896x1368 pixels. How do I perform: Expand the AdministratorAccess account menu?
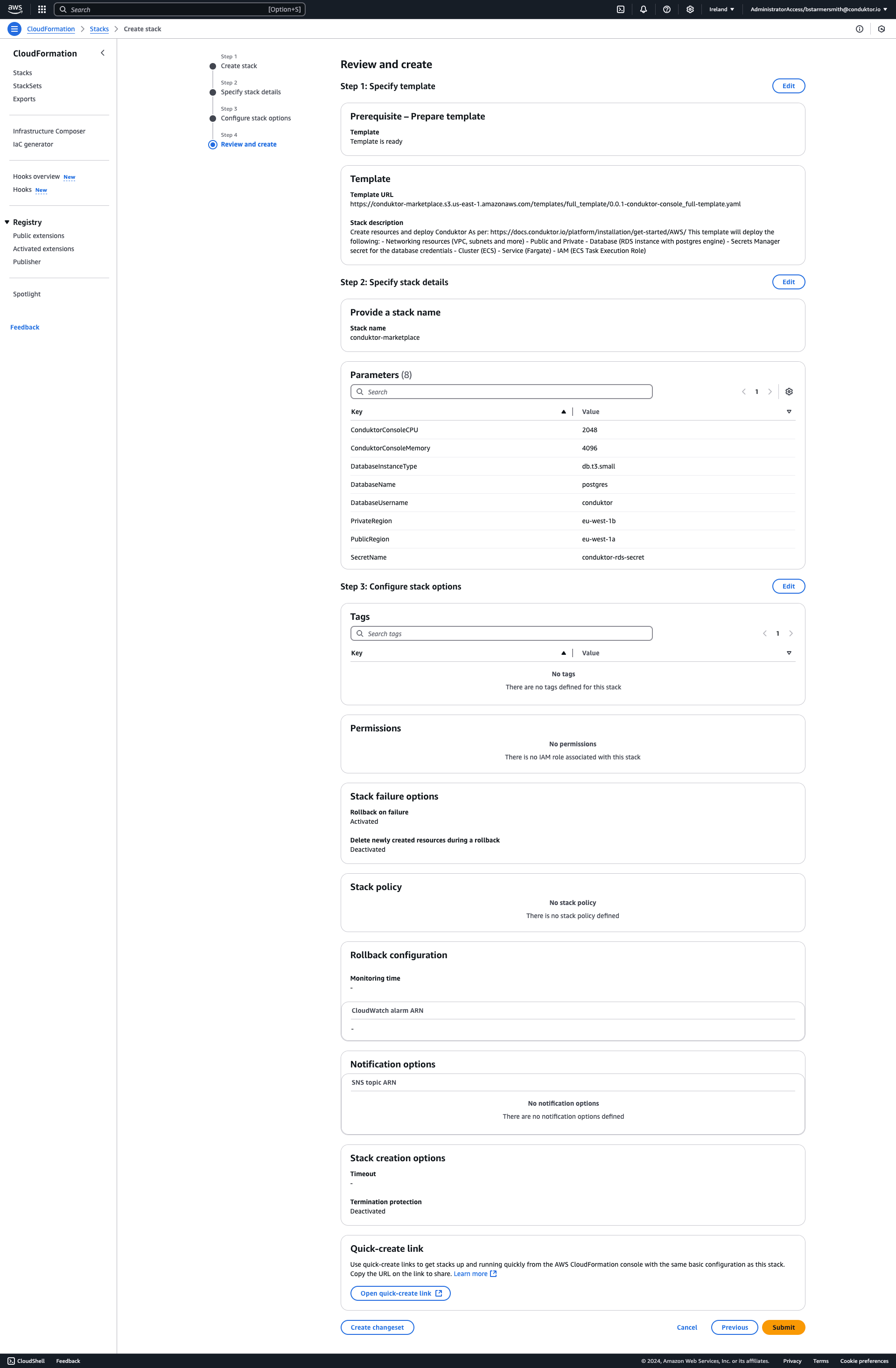pyautogui.click(x=816, y=9)
